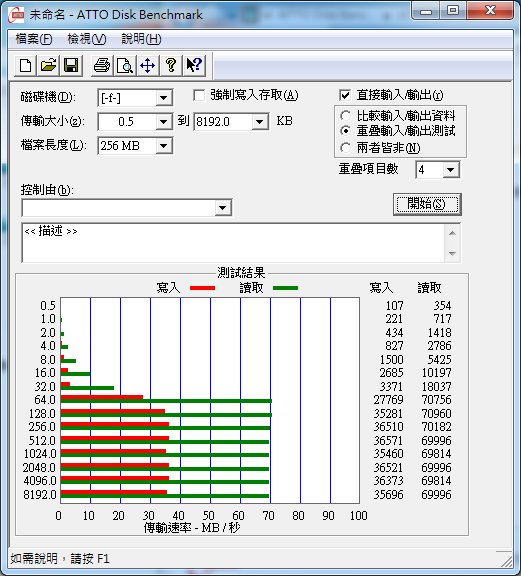This screenshot has height=576, width=521.
Task: Open the 檢視(V) menu
Action: point(87,39)
